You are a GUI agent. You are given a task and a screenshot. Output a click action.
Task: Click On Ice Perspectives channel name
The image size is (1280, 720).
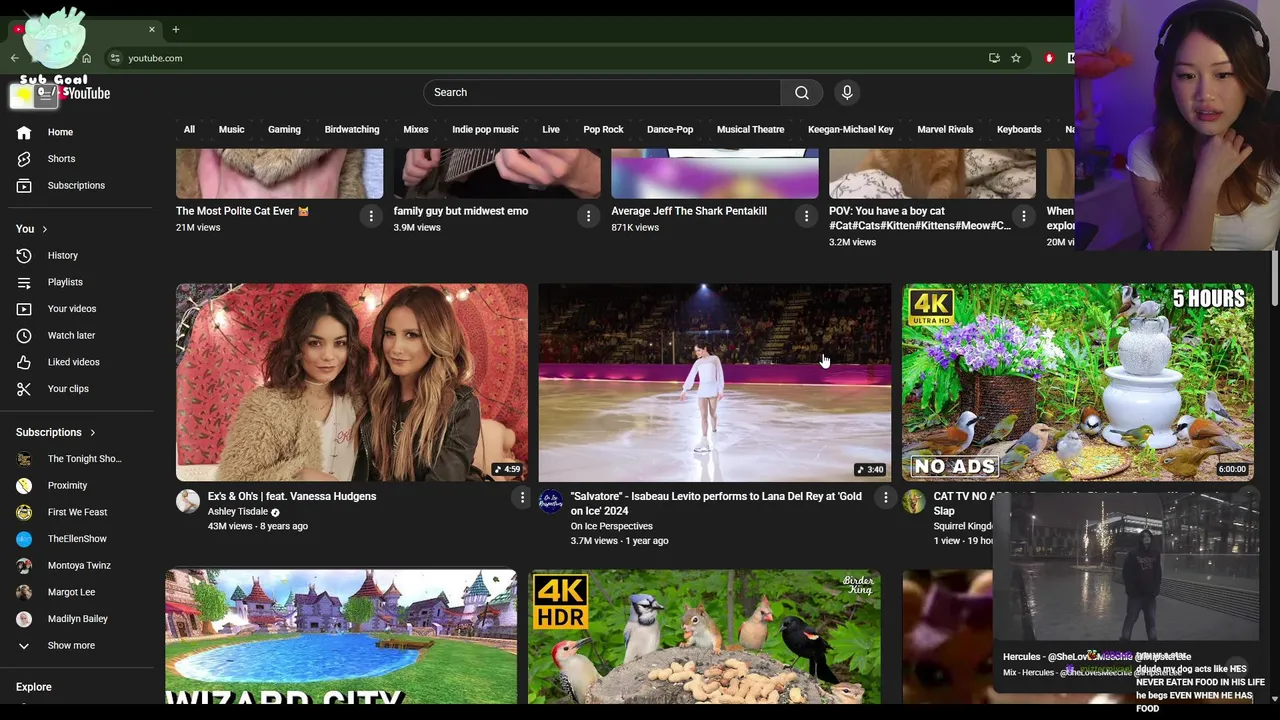click(x=611, y=526)
